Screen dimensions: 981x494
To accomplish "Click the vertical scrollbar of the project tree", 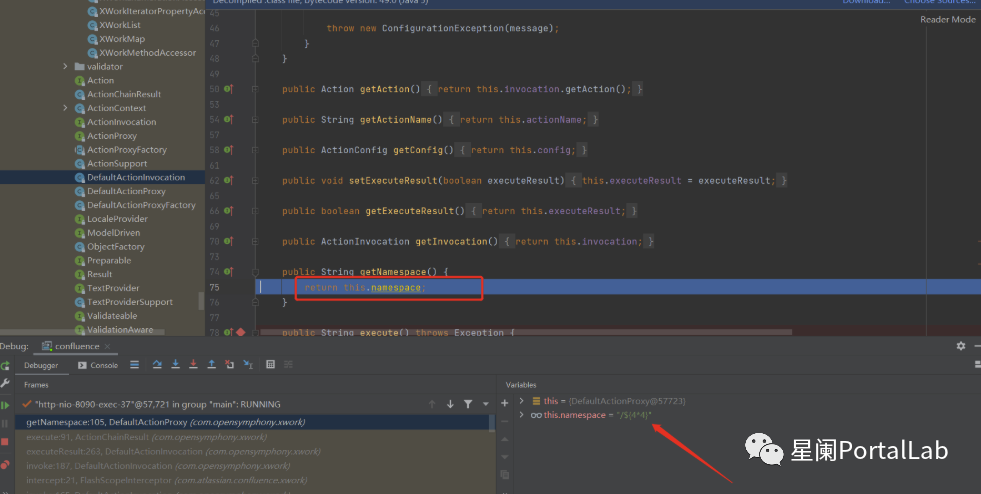I will (201, 301).
